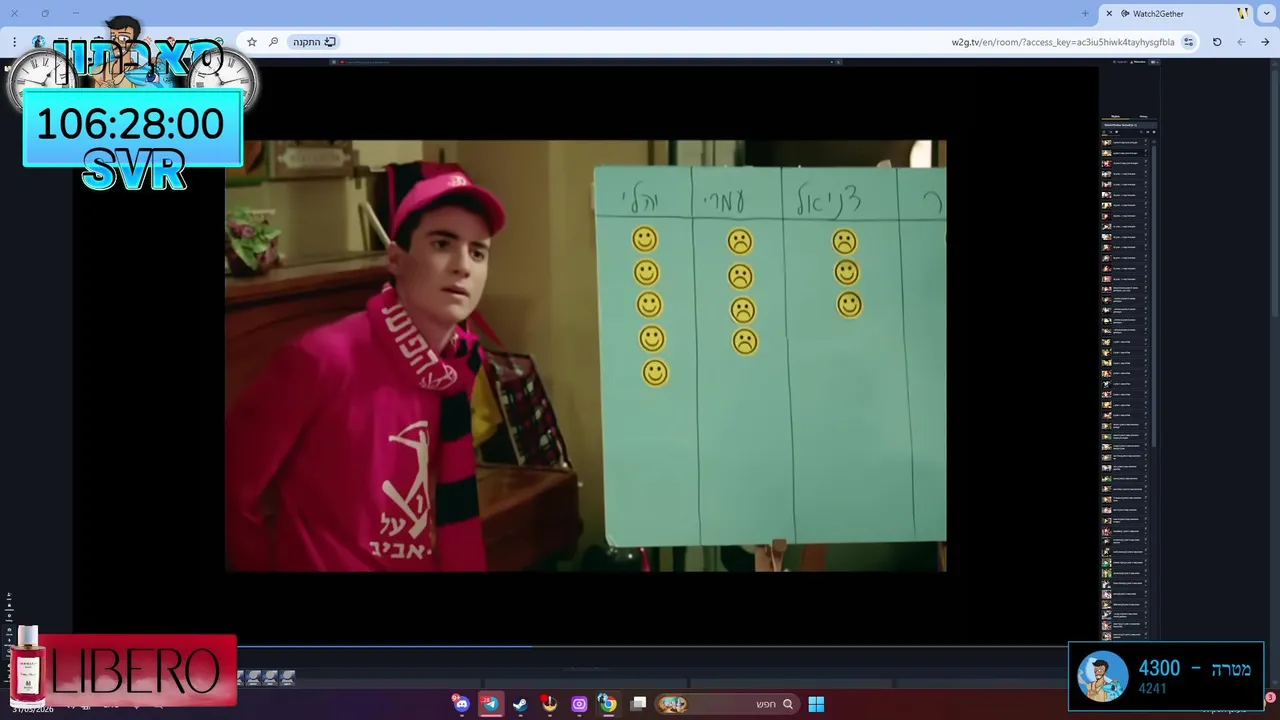Click the taskbar חפש search box
This screenshot has height=720, width=1280.
click(726, 704)
